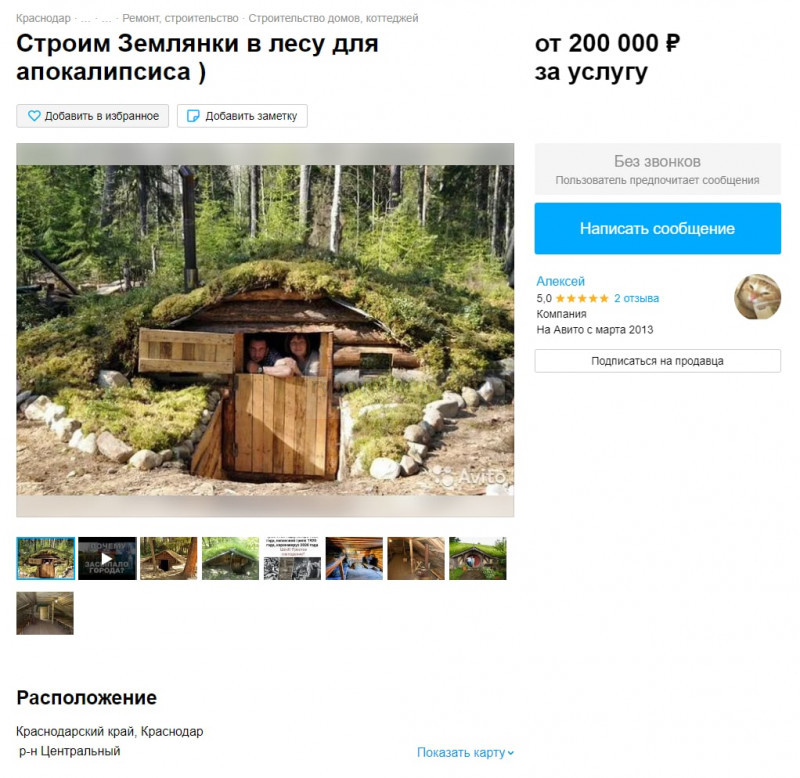This screenshot has width=800, height=778.
Task: Select the black-and-white newspaper thumbnail
Action: point(292,558)
